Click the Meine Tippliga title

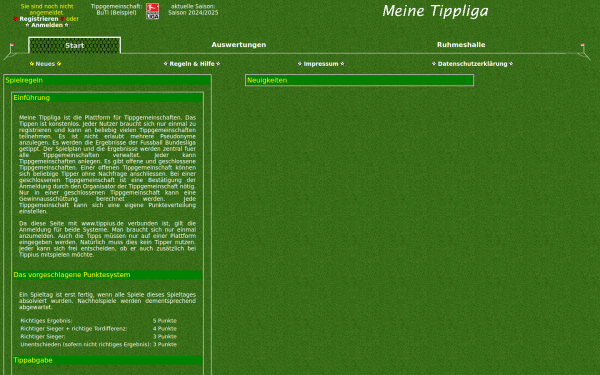(435, 11)
